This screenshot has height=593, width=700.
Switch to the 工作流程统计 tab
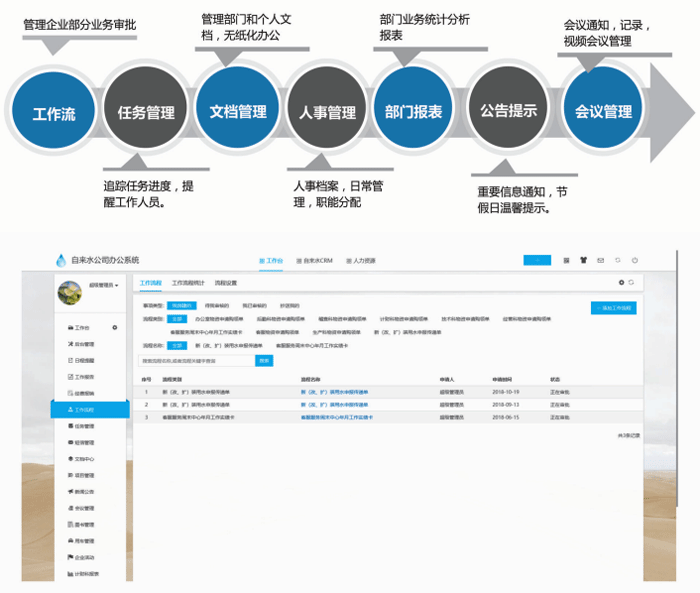(187, 284)
